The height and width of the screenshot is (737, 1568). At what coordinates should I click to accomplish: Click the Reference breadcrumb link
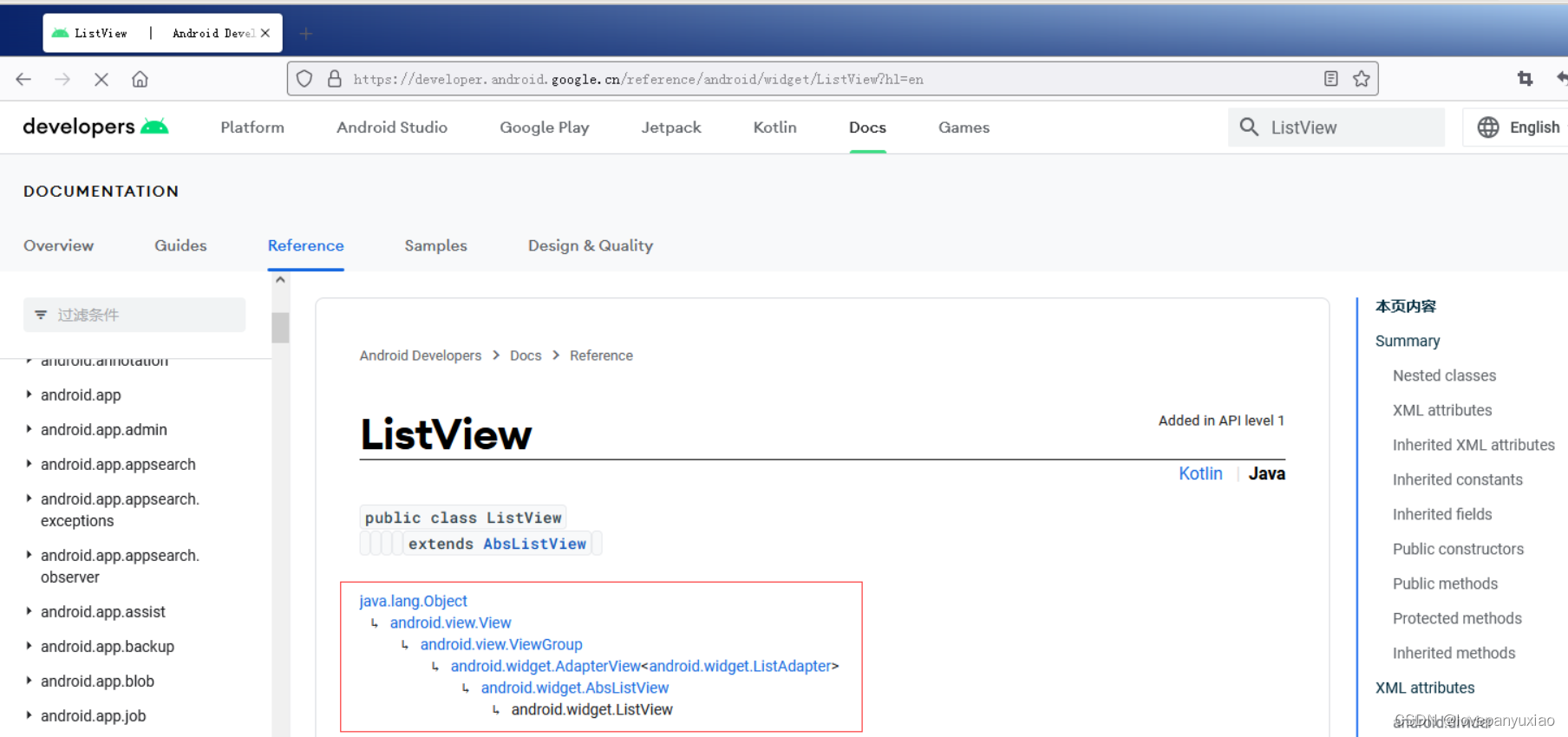click(x=601, y=355)
